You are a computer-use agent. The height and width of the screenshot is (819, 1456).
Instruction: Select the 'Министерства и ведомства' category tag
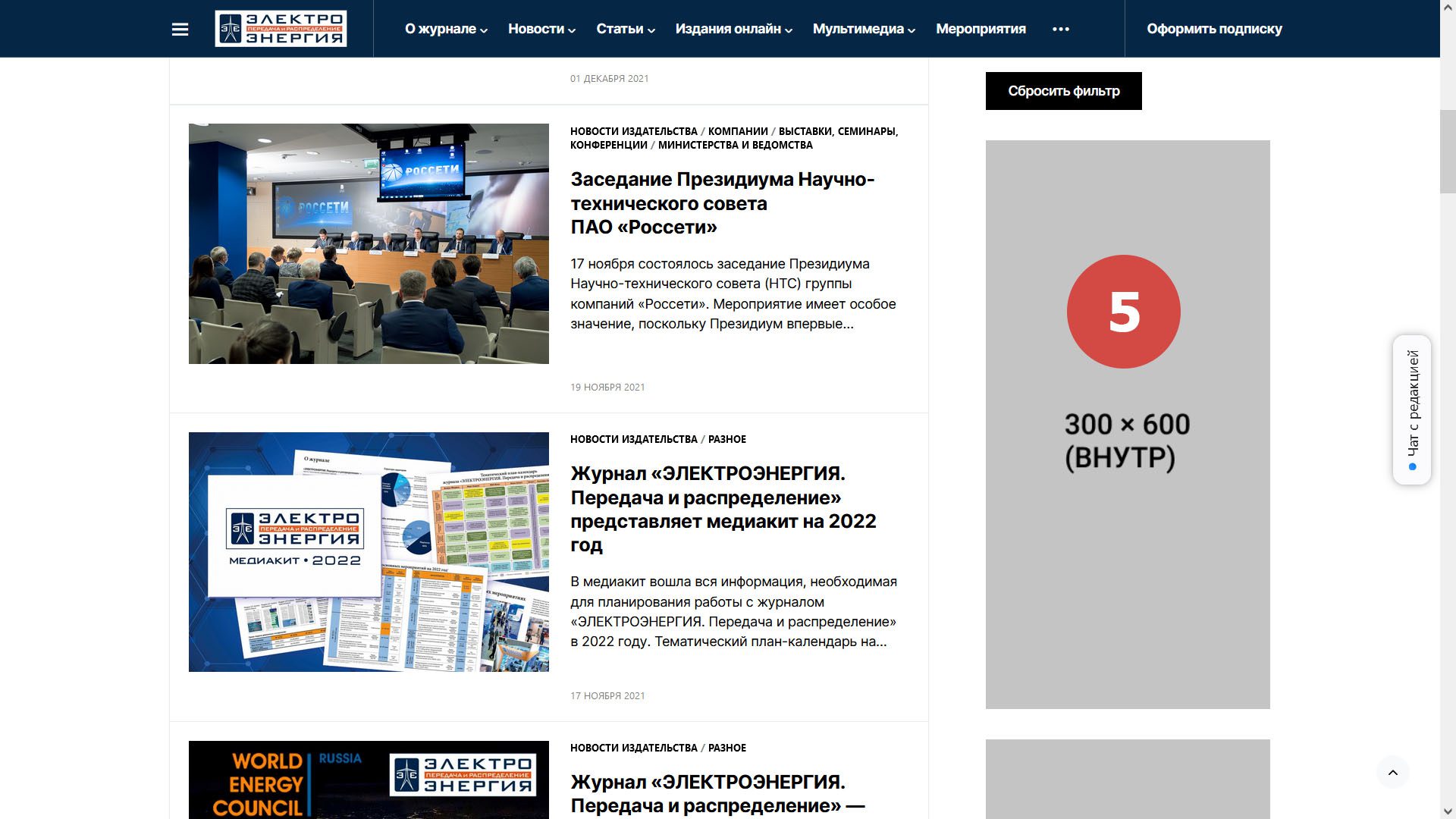coord(735,145)
